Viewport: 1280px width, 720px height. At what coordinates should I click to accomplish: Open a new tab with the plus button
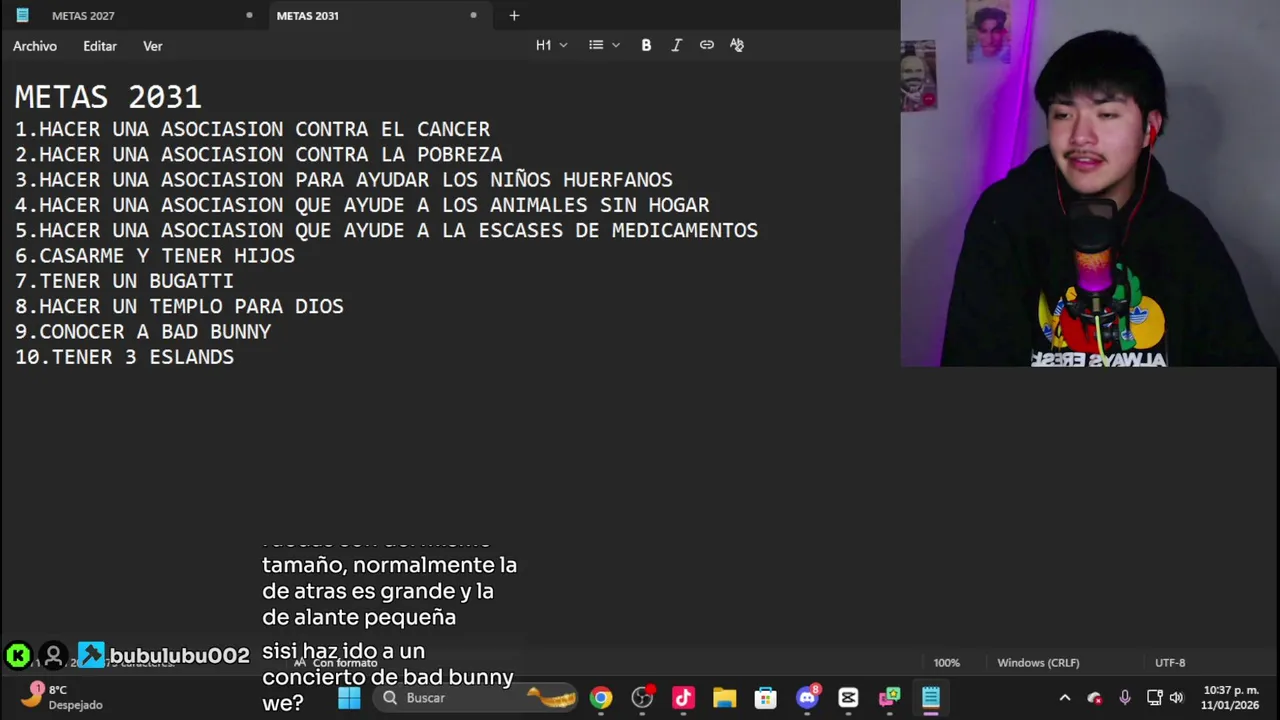tap(514, 15)
